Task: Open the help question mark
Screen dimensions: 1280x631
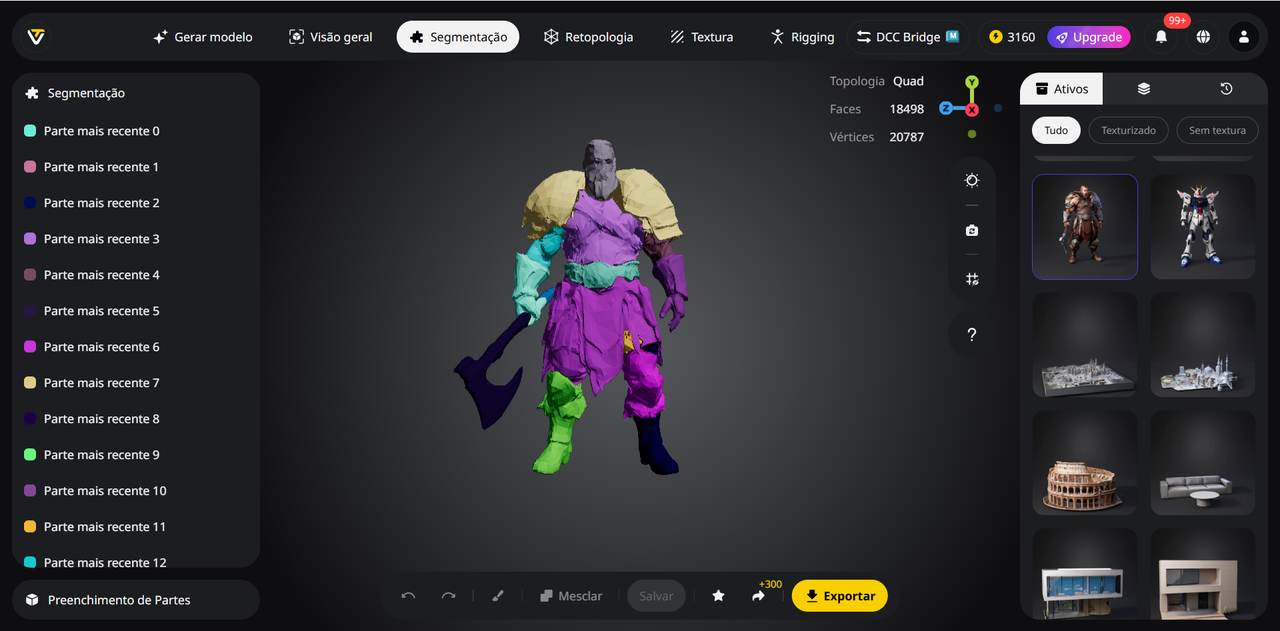Action: pos(972,335)
